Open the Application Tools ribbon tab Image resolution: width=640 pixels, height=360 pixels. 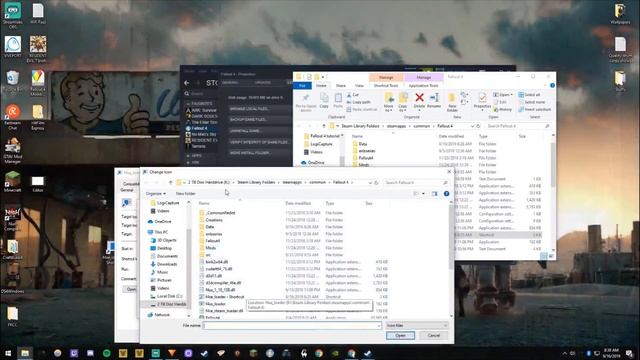[423, 86]
